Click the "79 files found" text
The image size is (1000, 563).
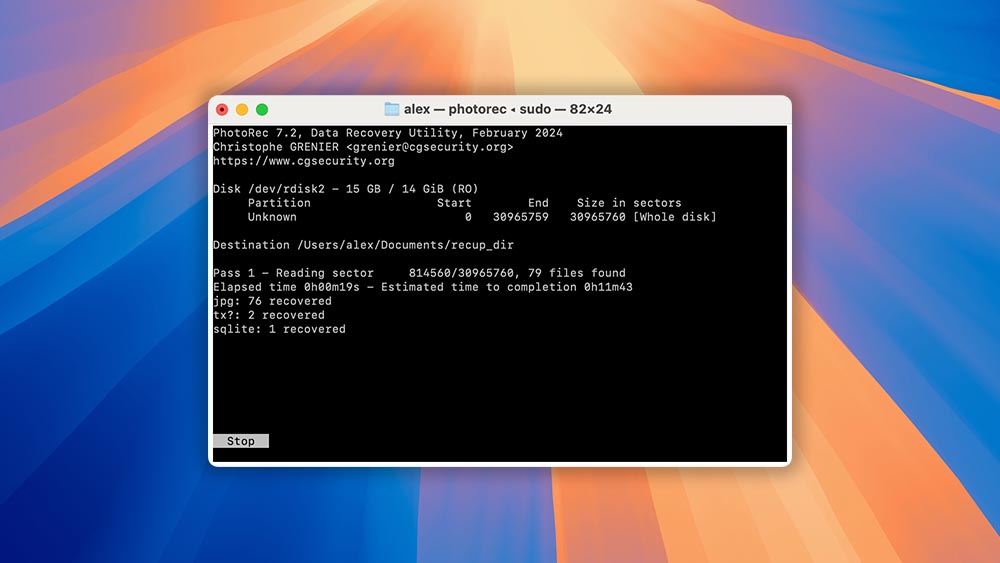[x=577, y=274]
